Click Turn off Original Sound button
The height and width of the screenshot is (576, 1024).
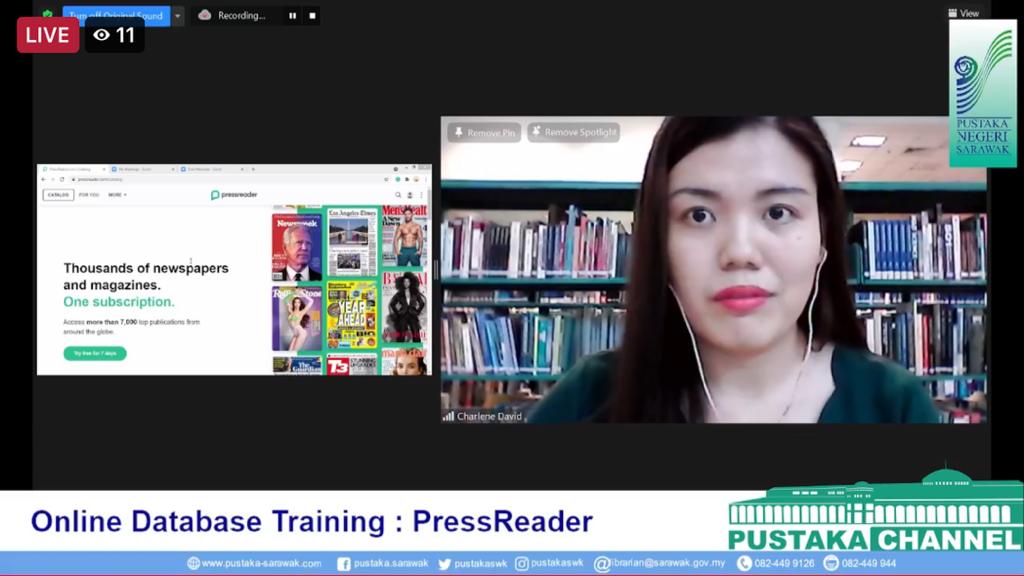click(x=116, y=16)
